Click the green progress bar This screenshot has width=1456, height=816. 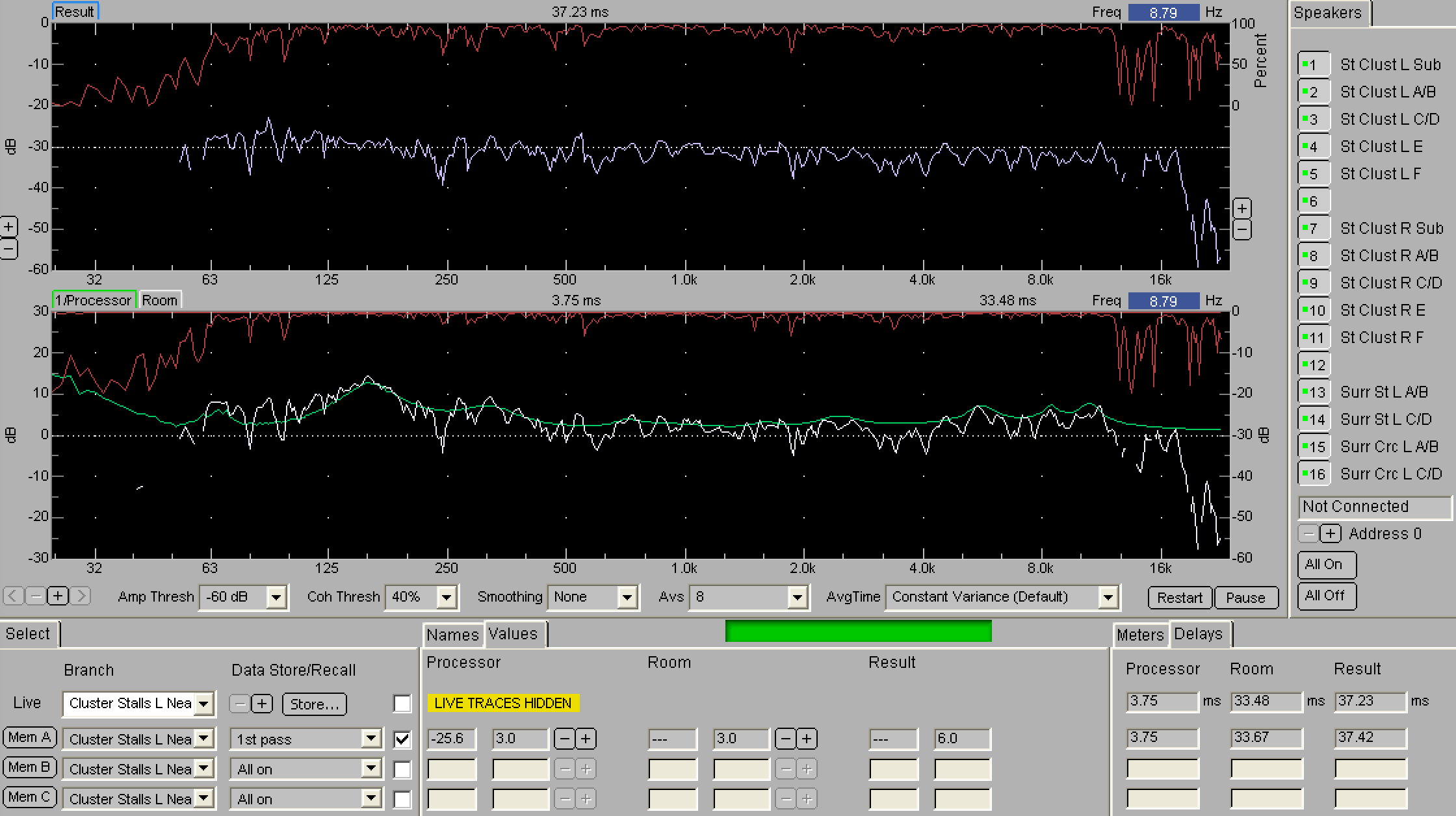click(858, 631)
